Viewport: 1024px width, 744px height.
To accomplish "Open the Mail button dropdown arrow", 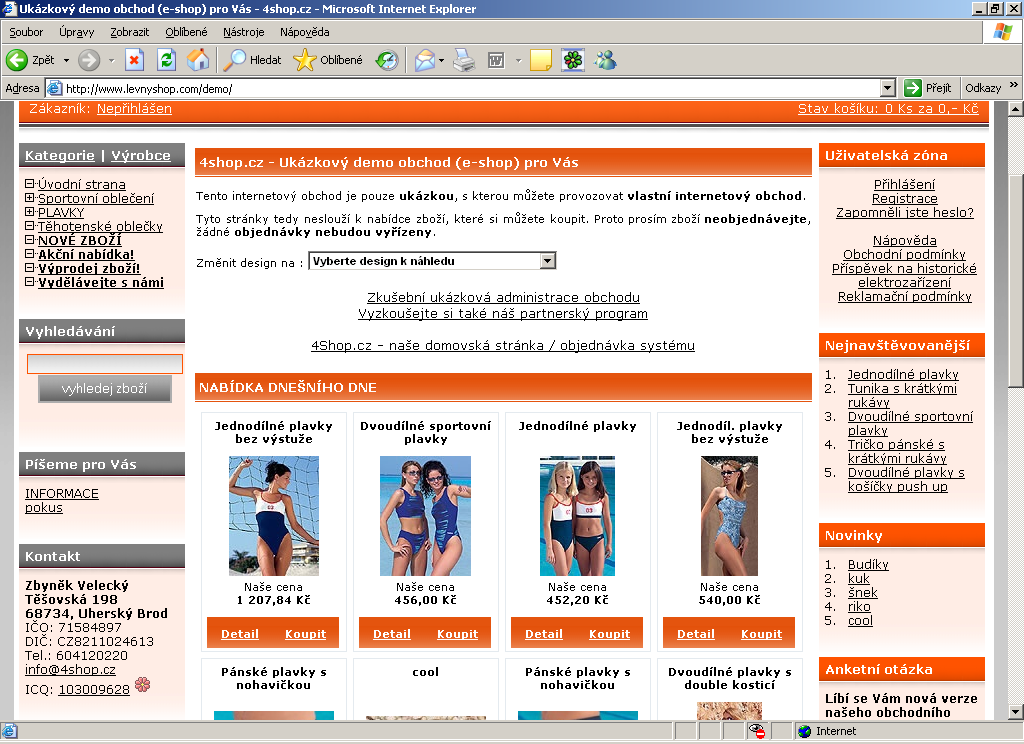I will 441,60.
